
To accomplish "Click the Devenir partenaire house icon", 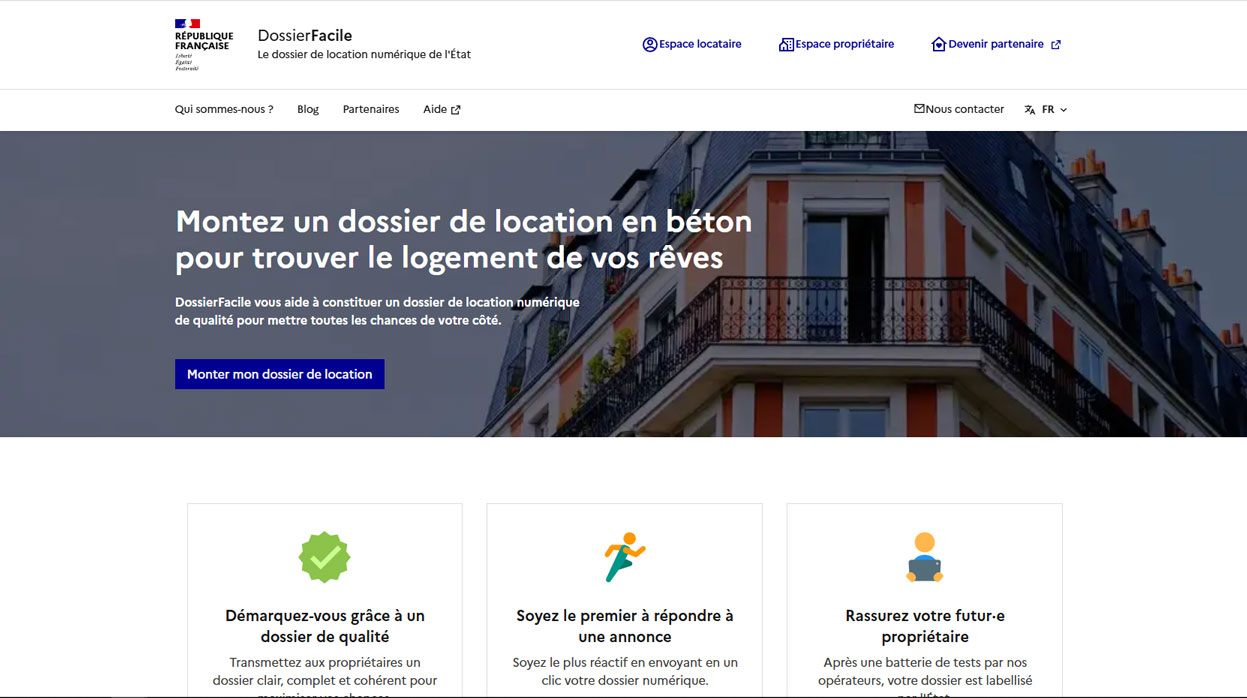I will click(938, 44).
